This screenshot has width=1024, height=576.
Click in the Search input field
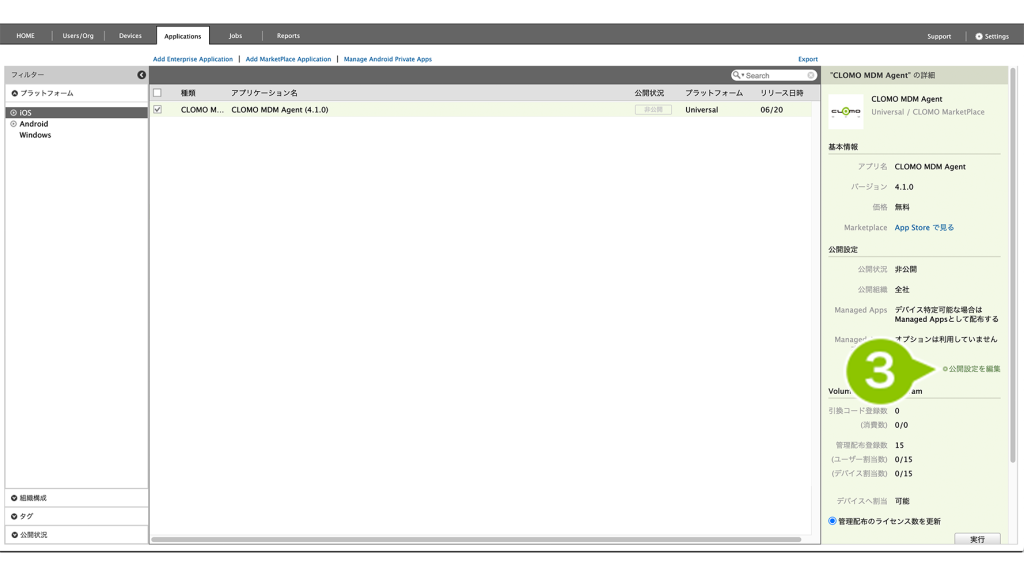click(x=775, y=76)
